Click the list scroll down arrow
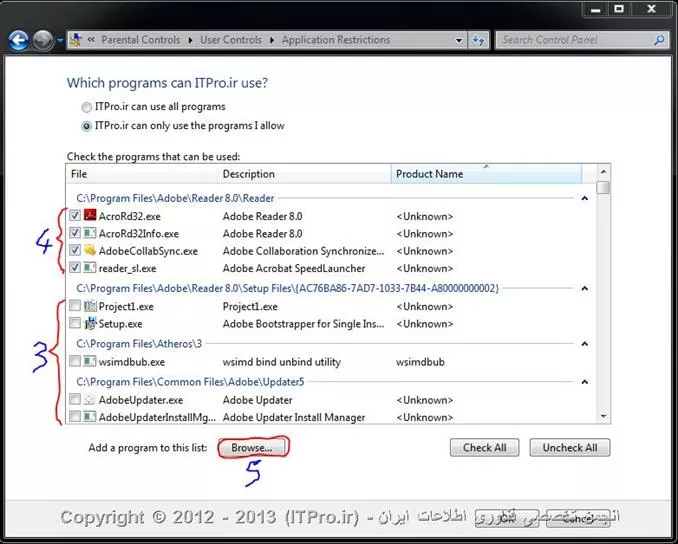Viewport: 678px width, 544px height. [603, 416]
